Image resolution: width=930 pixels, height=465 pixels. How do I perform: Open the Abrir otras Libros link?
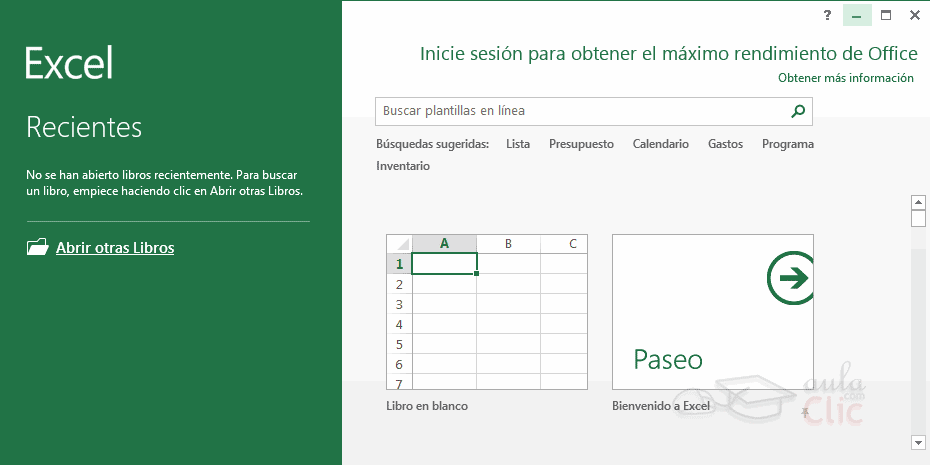114,248
